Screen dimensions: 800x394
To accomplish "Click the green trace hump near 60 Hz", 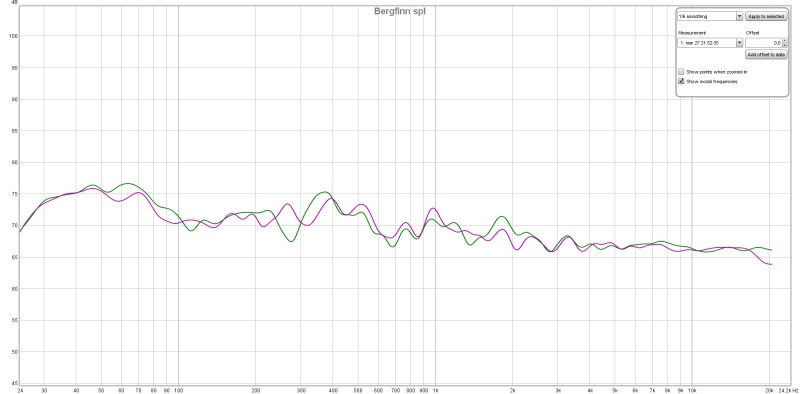I will coord(128,183).
